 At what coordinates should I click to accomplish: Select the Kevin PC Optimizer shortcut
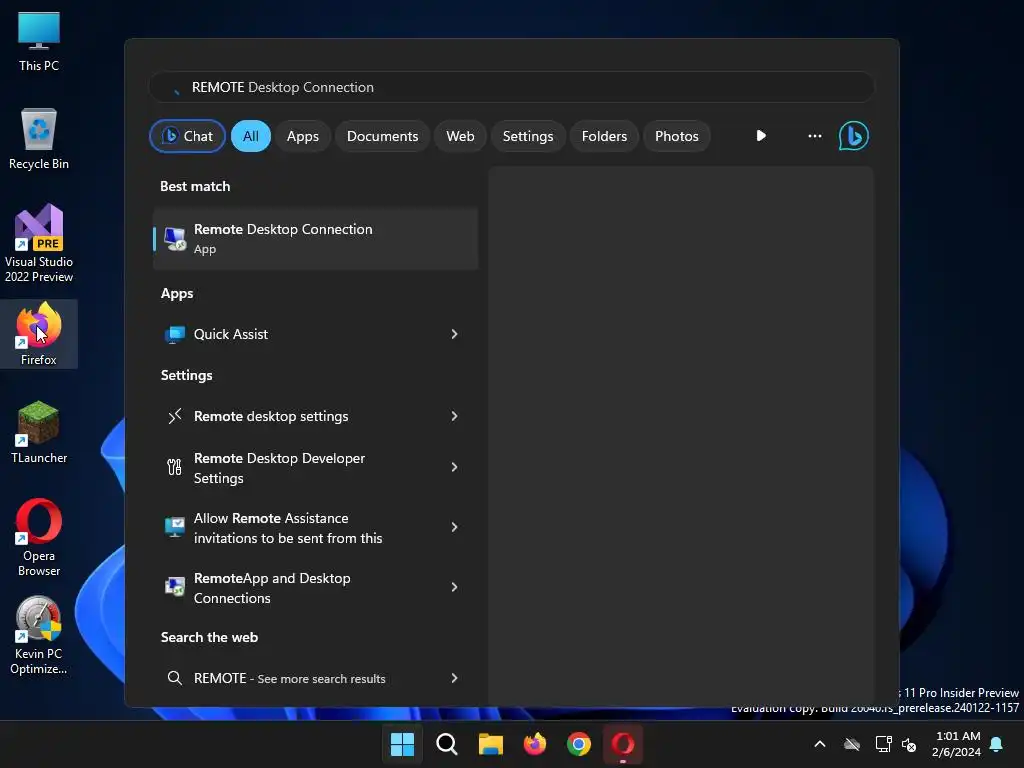click(x=39, y=635)
